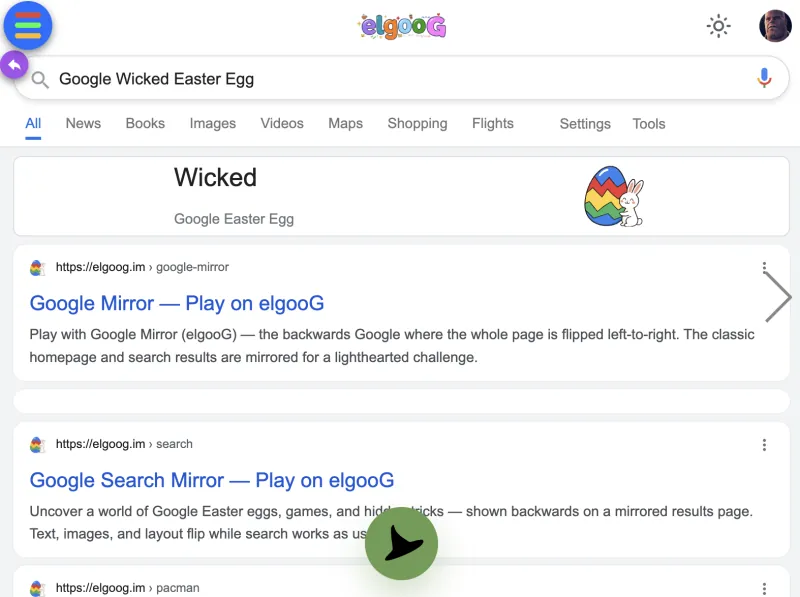Open the Google Search Mirror link
Viewport: 800px width, 597px height.
212,480
